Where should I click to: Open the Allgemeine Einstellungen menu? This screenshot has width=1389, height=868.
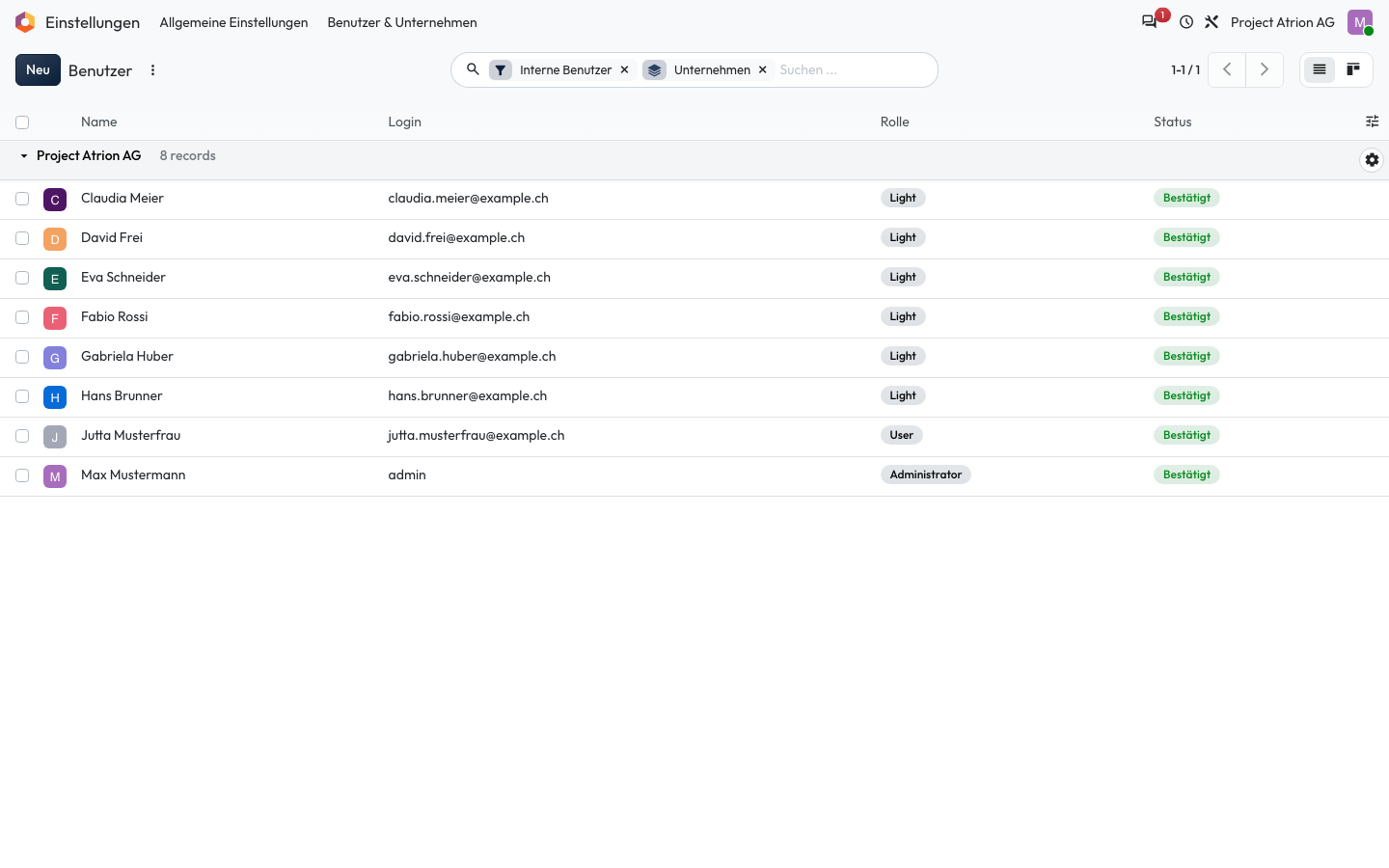click(233, 22)
